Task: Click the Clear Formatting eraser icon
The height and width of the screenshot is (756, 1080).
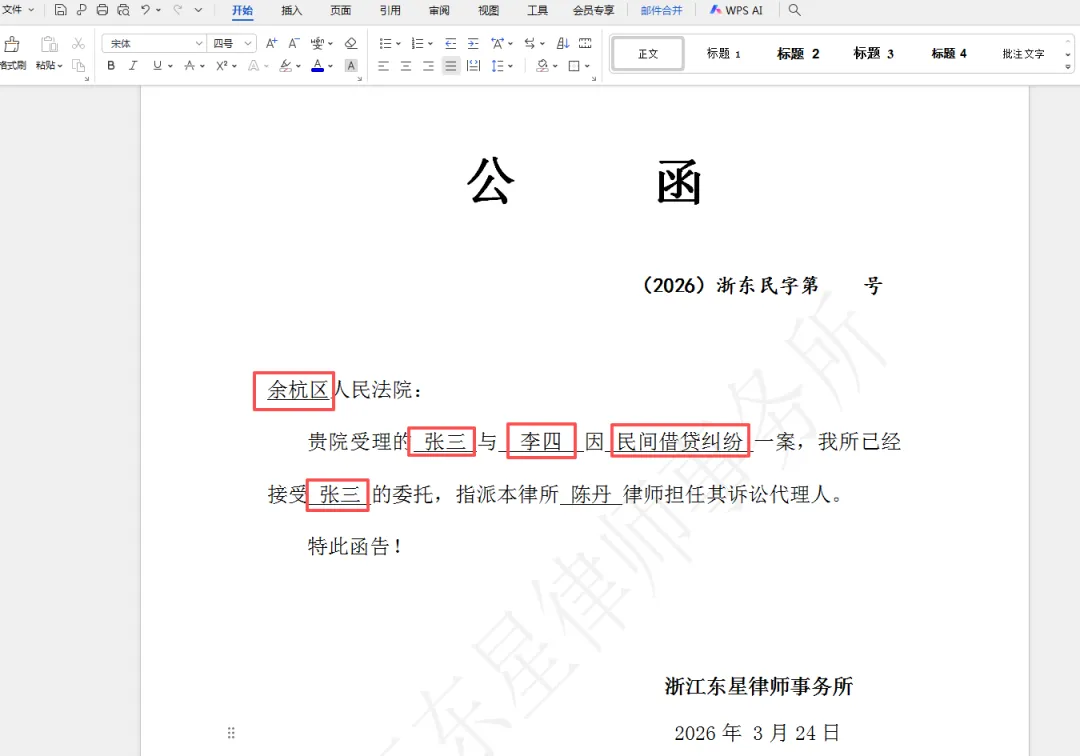Action: point(351,43)
